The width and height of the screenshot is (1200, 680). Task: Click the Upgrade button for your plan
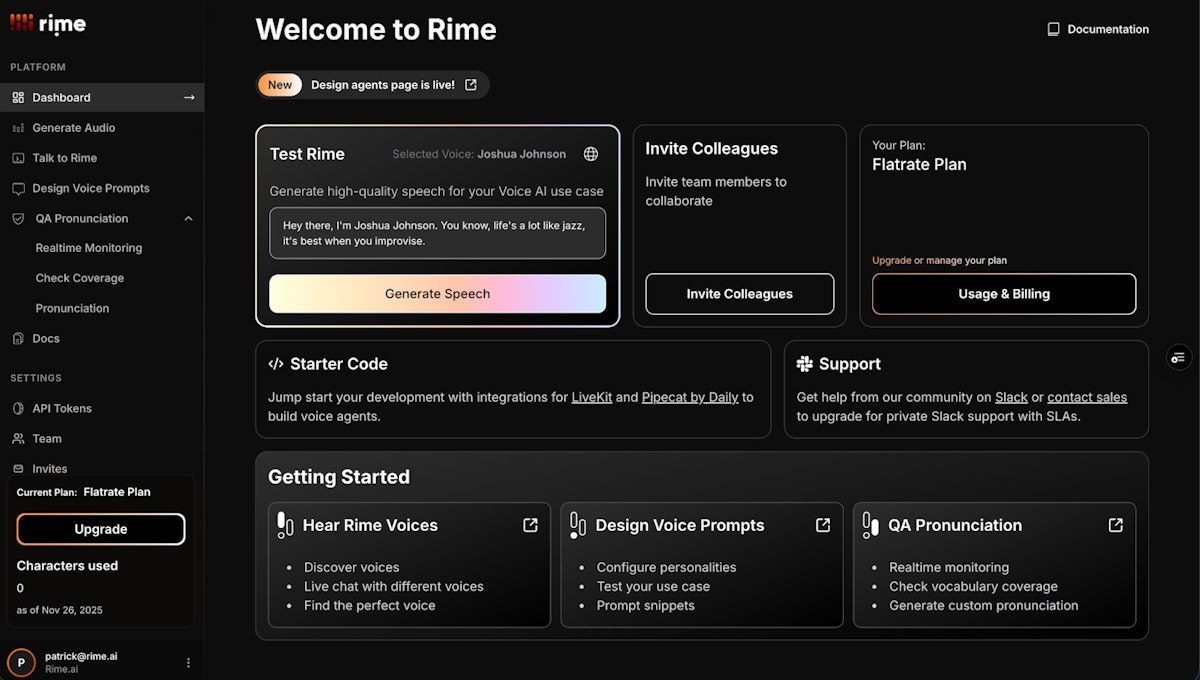coord(100,529)
